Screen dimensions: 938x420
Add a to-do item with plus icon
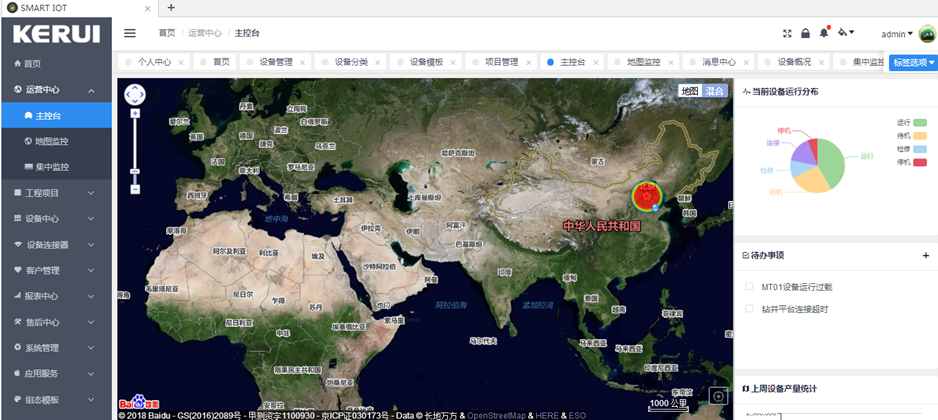925,255
